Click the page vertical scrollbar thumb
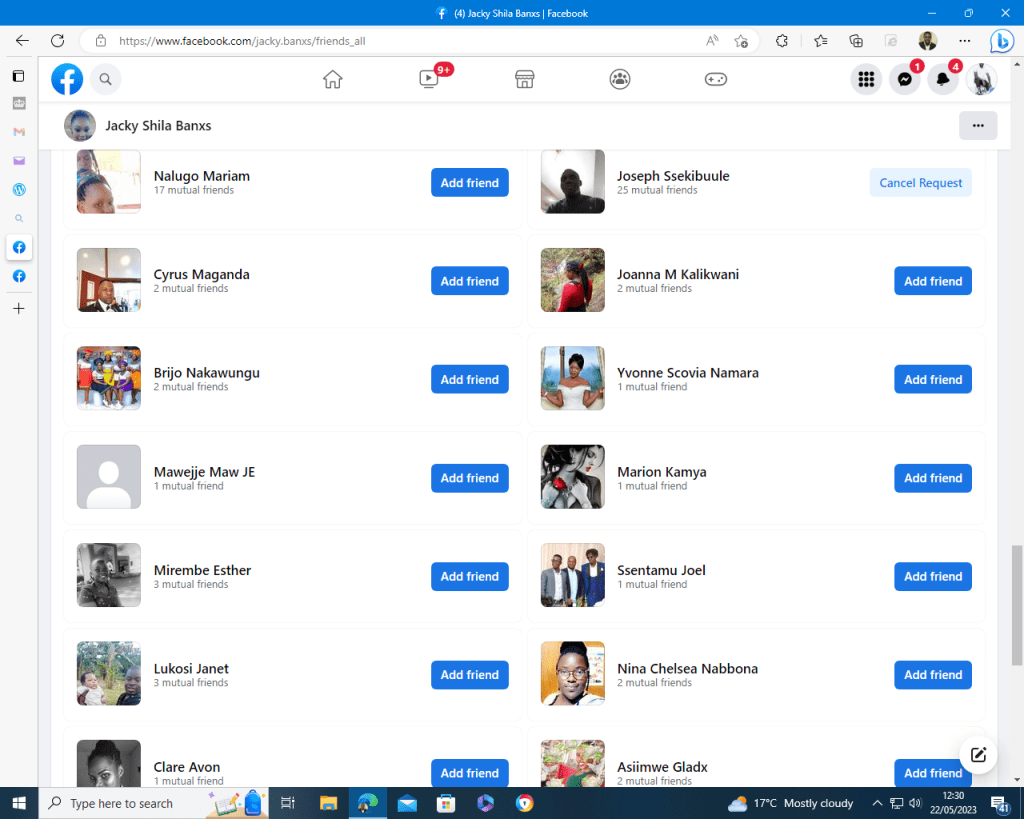The image size is (1024, 819). click(1017, 603)
